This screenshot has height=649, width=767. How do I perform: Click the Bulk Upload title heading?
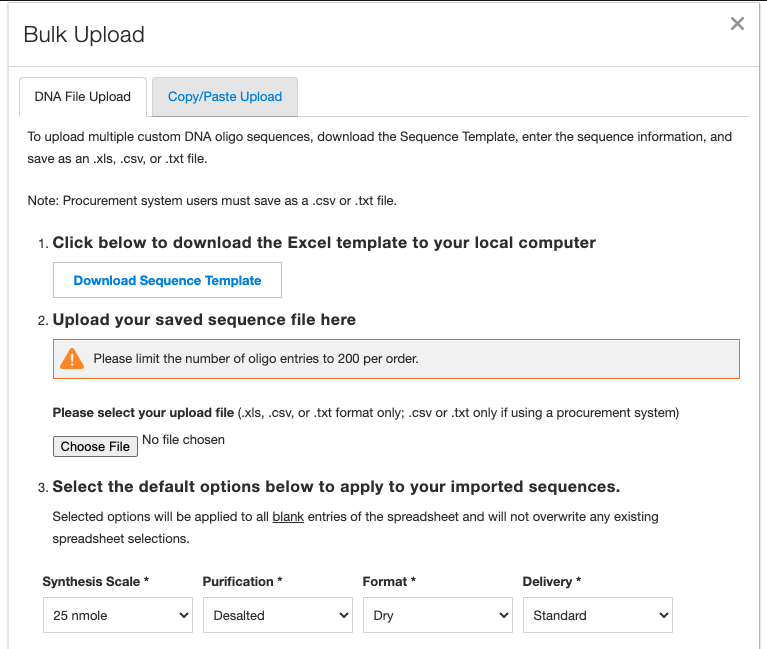click(x=84, y=35)
